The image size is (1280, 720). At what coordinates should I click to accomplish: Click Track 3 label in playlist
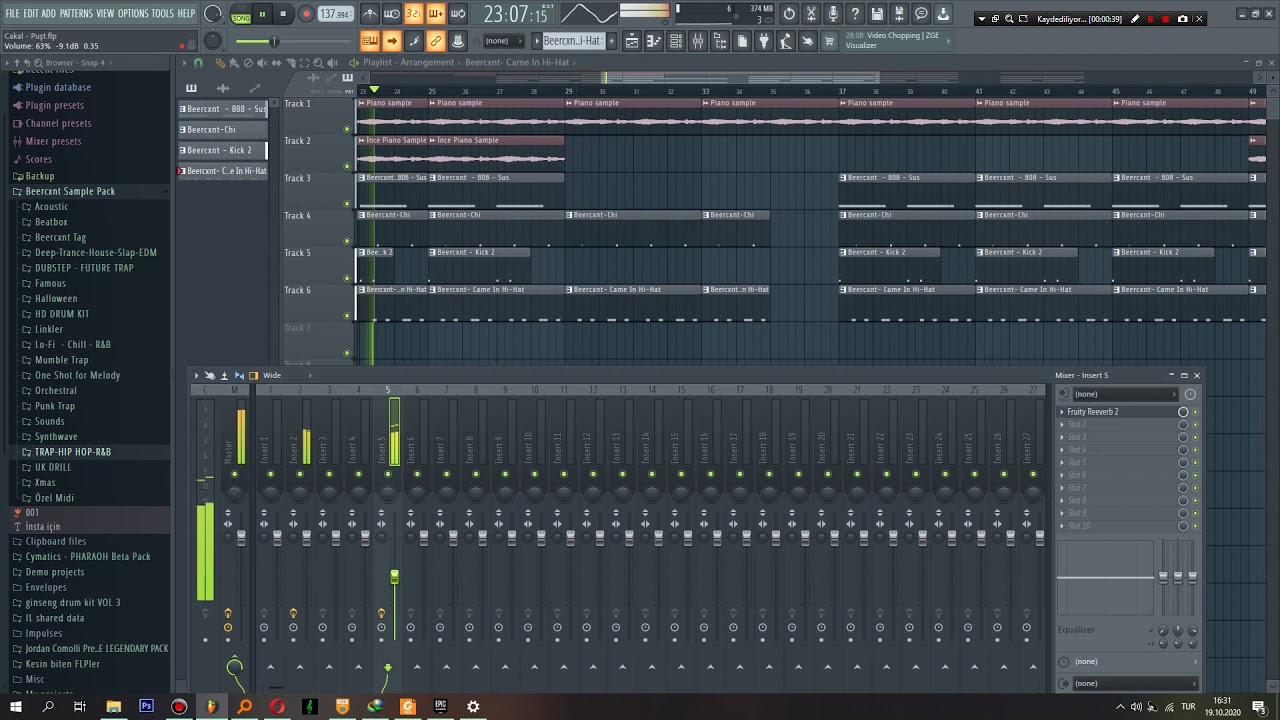coord(297,178)
